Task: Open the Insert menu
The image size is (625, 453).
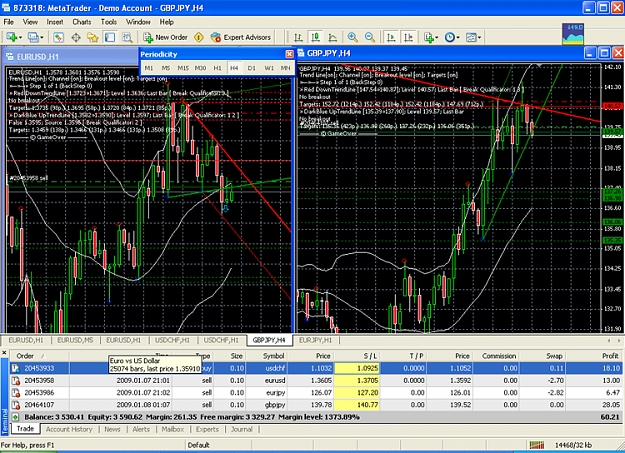Action: (x=55, y=22)
